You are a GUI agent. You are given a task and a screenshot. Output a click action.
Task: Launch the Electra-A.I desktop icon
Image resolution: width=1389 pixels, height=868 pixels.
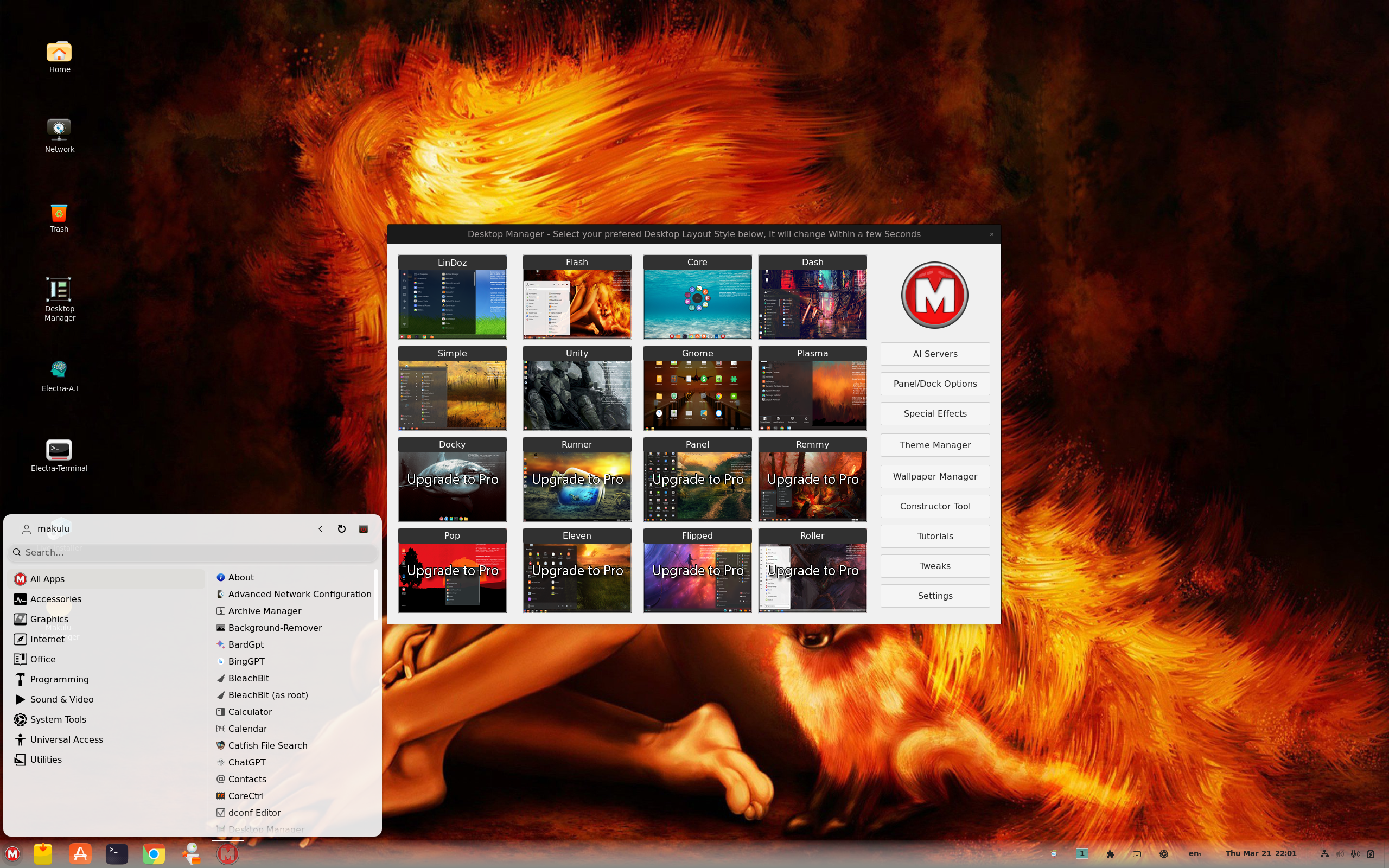59,376
